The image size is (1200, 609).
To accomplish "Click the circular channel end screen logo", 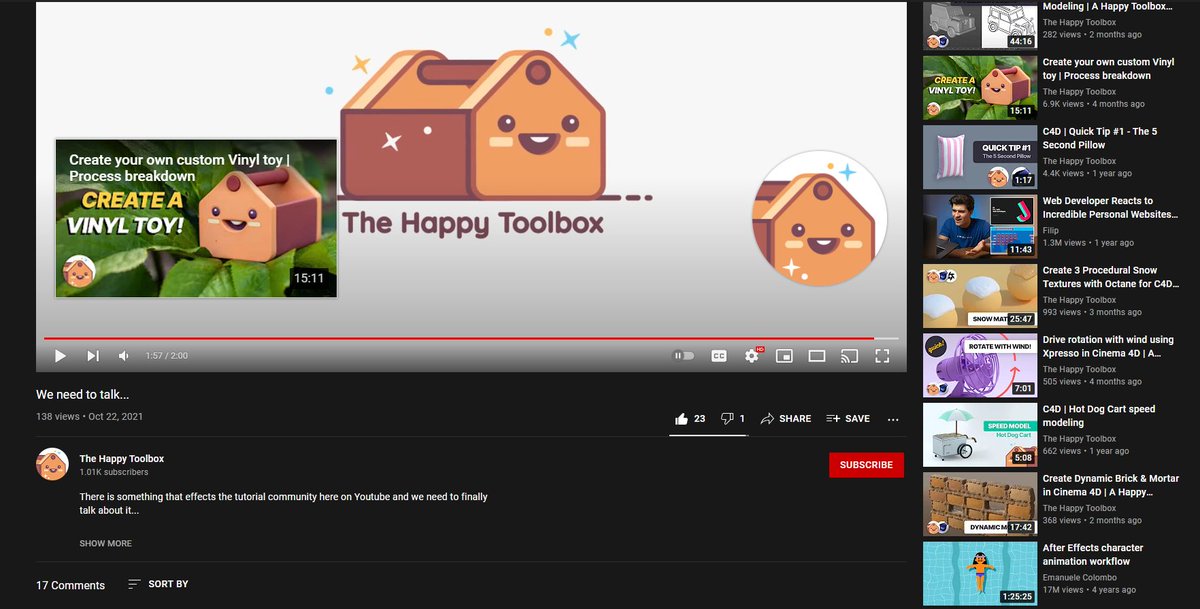I will point(820,218).
